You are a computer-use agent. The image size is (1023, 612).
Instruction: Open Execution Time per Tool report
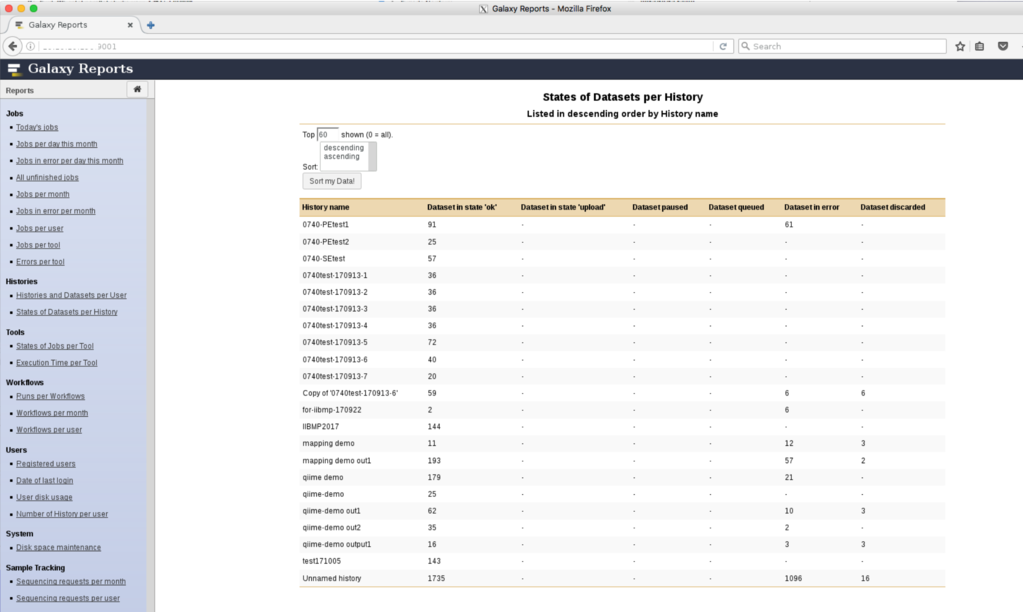57,363
